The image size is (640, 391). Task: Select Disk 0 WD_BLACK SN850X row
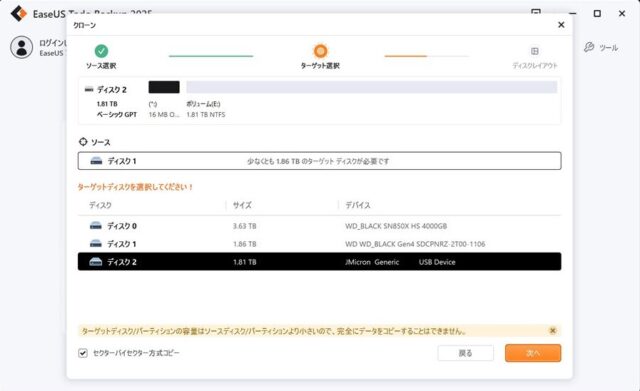[x=319, y=226]
